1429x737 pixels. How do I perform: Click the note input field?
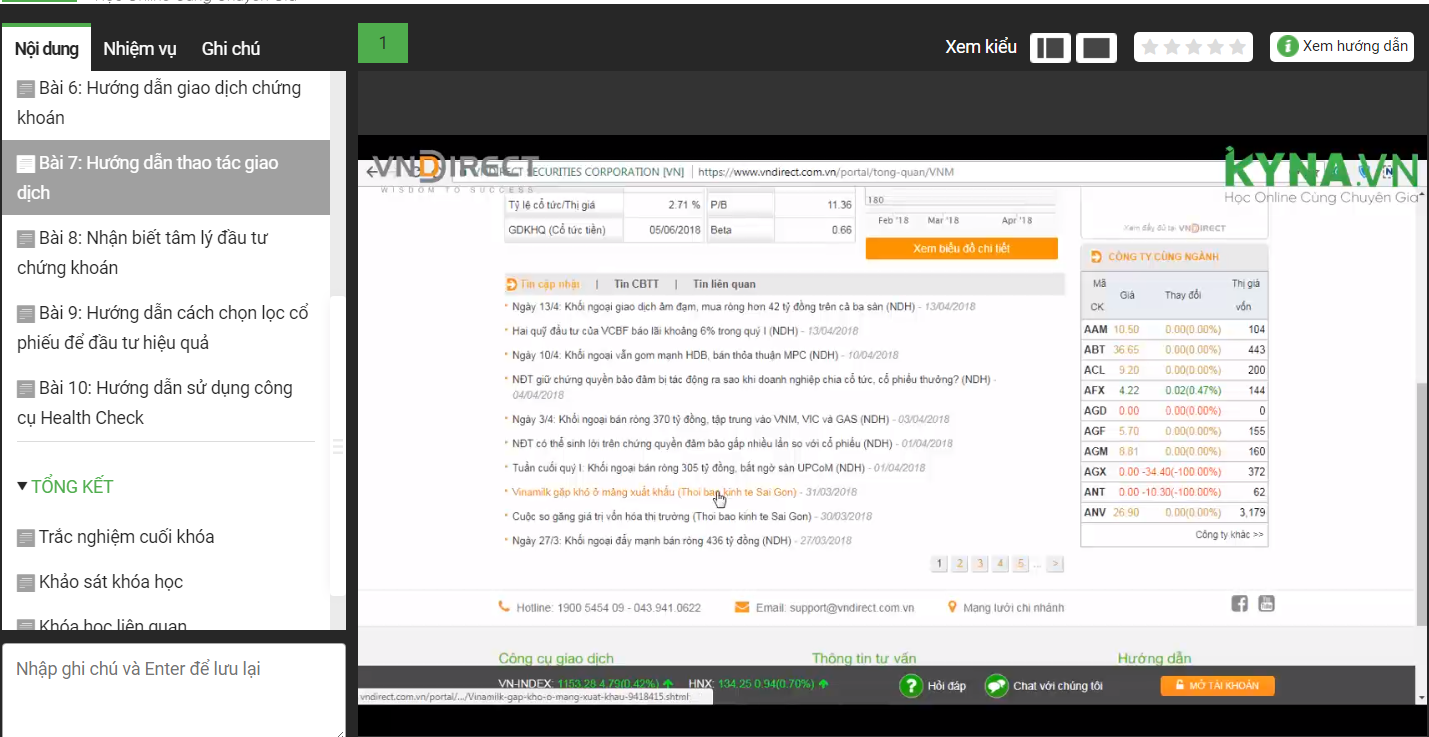(173, 690)
